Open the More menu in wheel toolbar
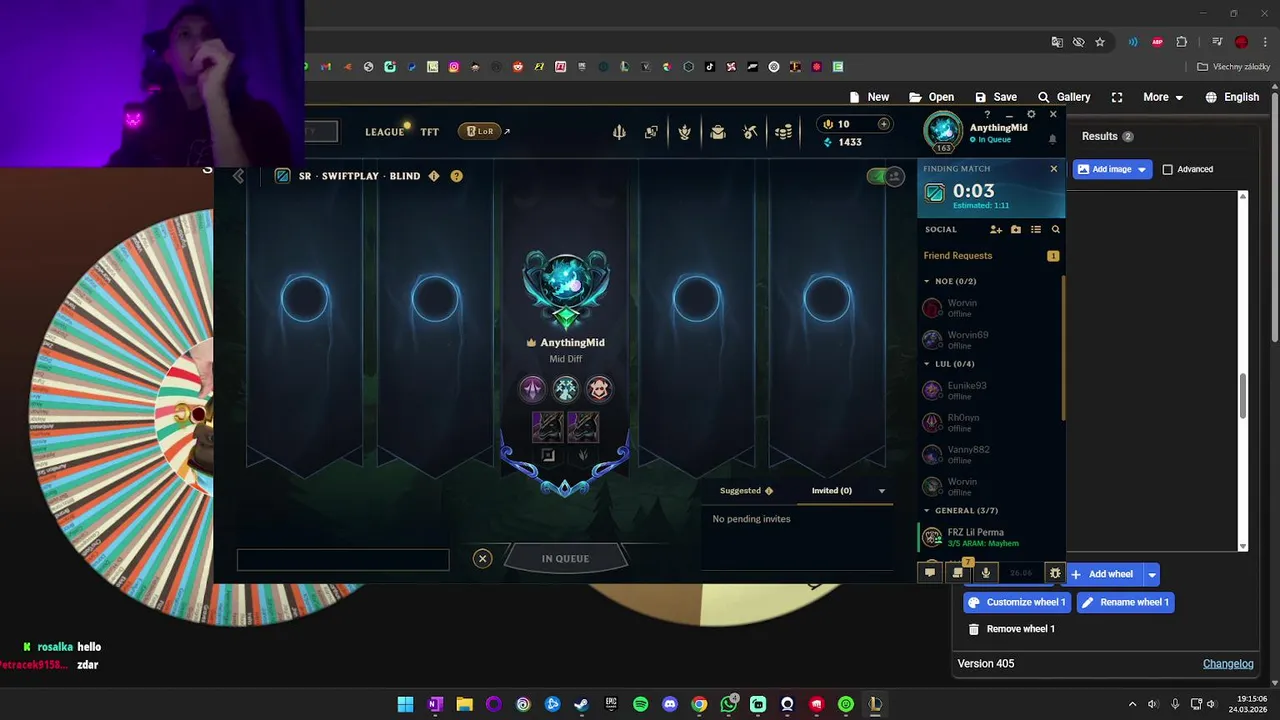Viewport: 1280px width, 720px height. tap(1163, 97)
